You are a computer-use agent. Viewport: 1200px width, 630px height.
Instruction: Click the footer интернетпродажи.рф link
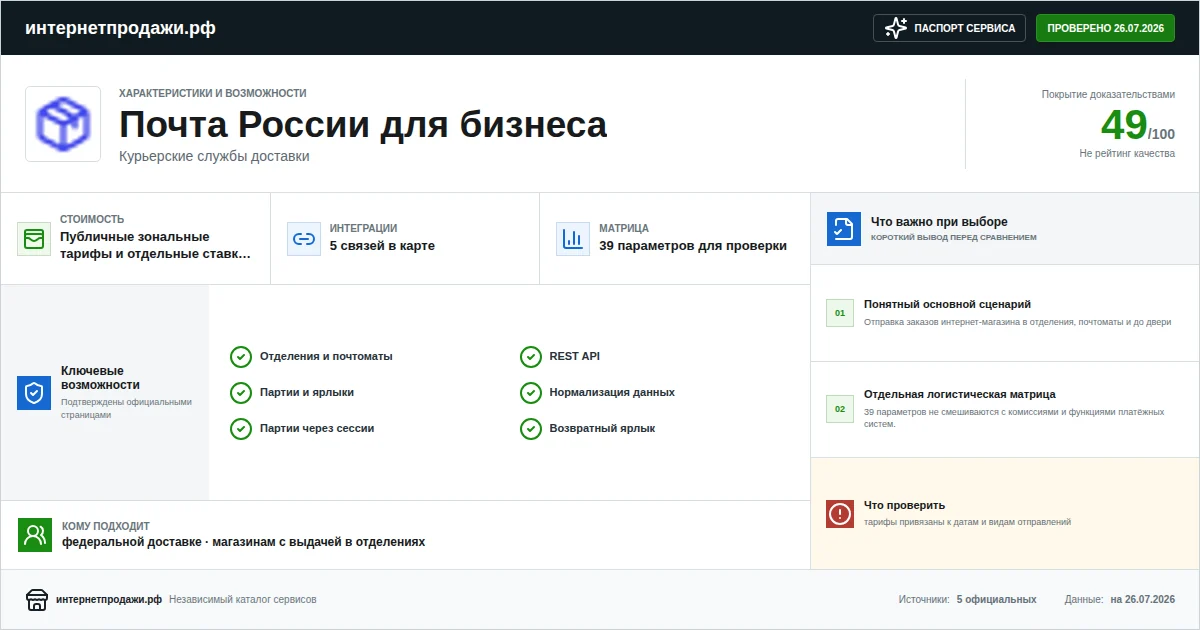coord(109,600)
